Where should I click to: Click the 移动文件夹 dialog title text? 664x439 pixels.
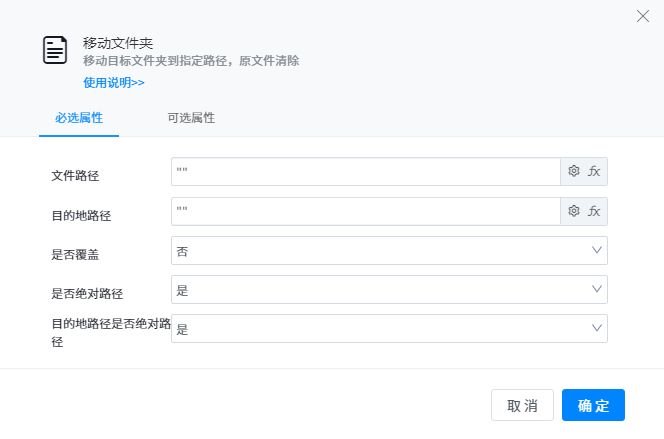(x=117, y=43)
